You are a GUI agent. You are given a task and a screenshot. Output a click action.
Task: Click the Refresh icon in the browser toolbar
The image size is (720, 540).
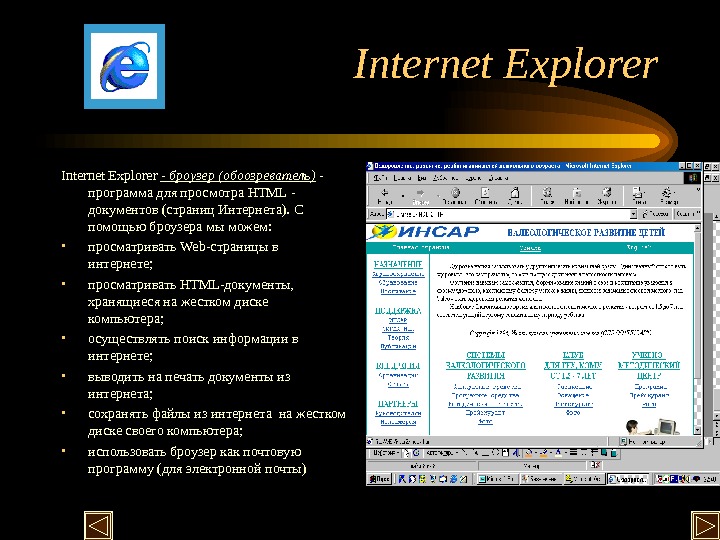coord(485,192)
